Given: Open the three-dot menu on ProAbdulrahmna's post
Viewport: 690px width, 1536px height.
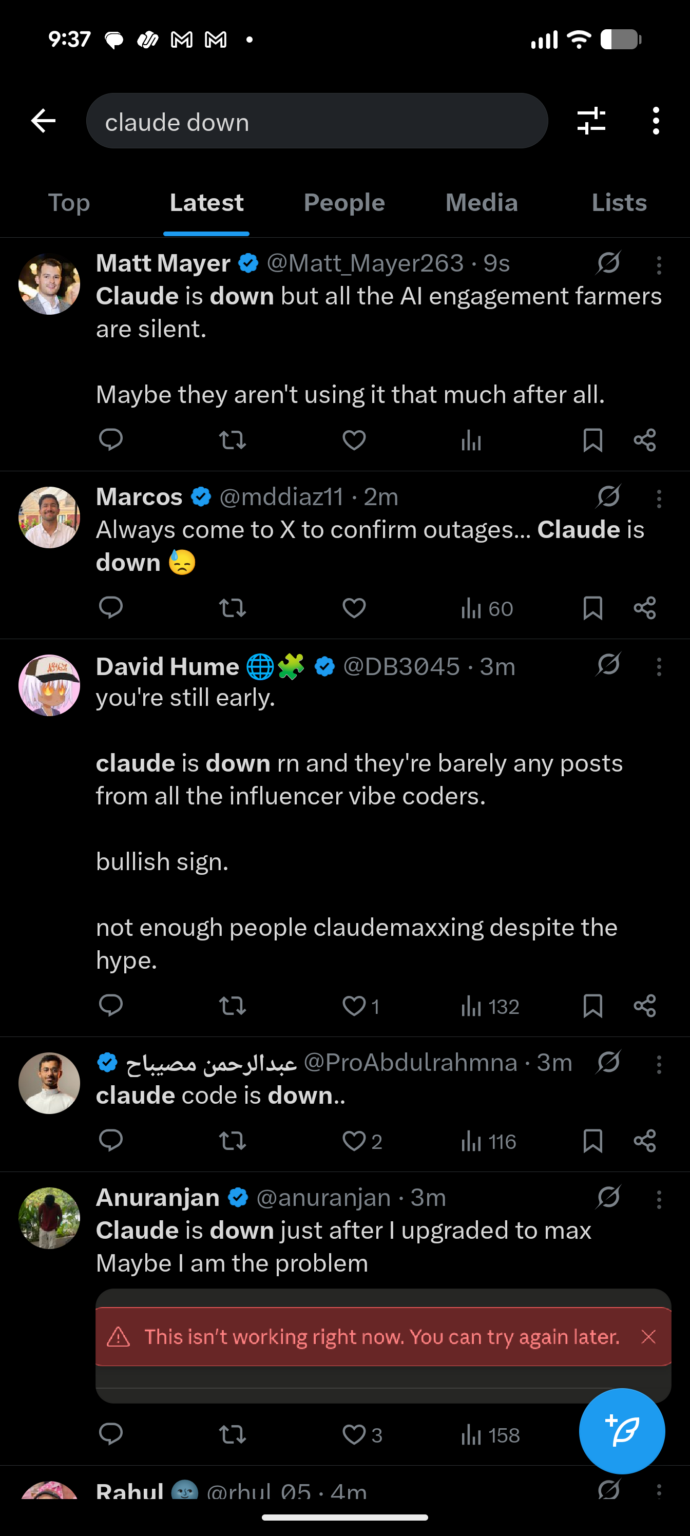Looking at the screenshot, I should pyautogui.click(x=658, y=1063).
